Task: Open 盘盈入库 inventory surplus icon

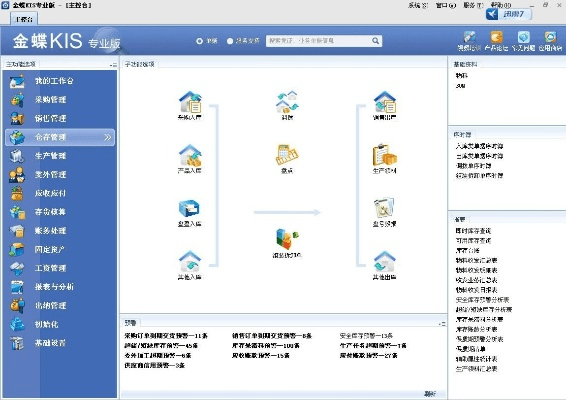Action: point(190,212)
